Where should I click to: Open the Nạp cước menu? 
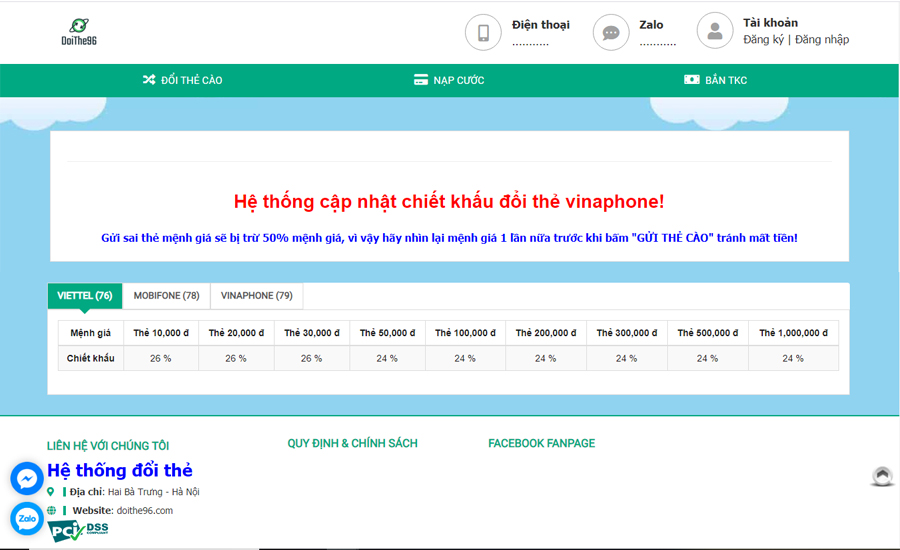pos(449,80)
